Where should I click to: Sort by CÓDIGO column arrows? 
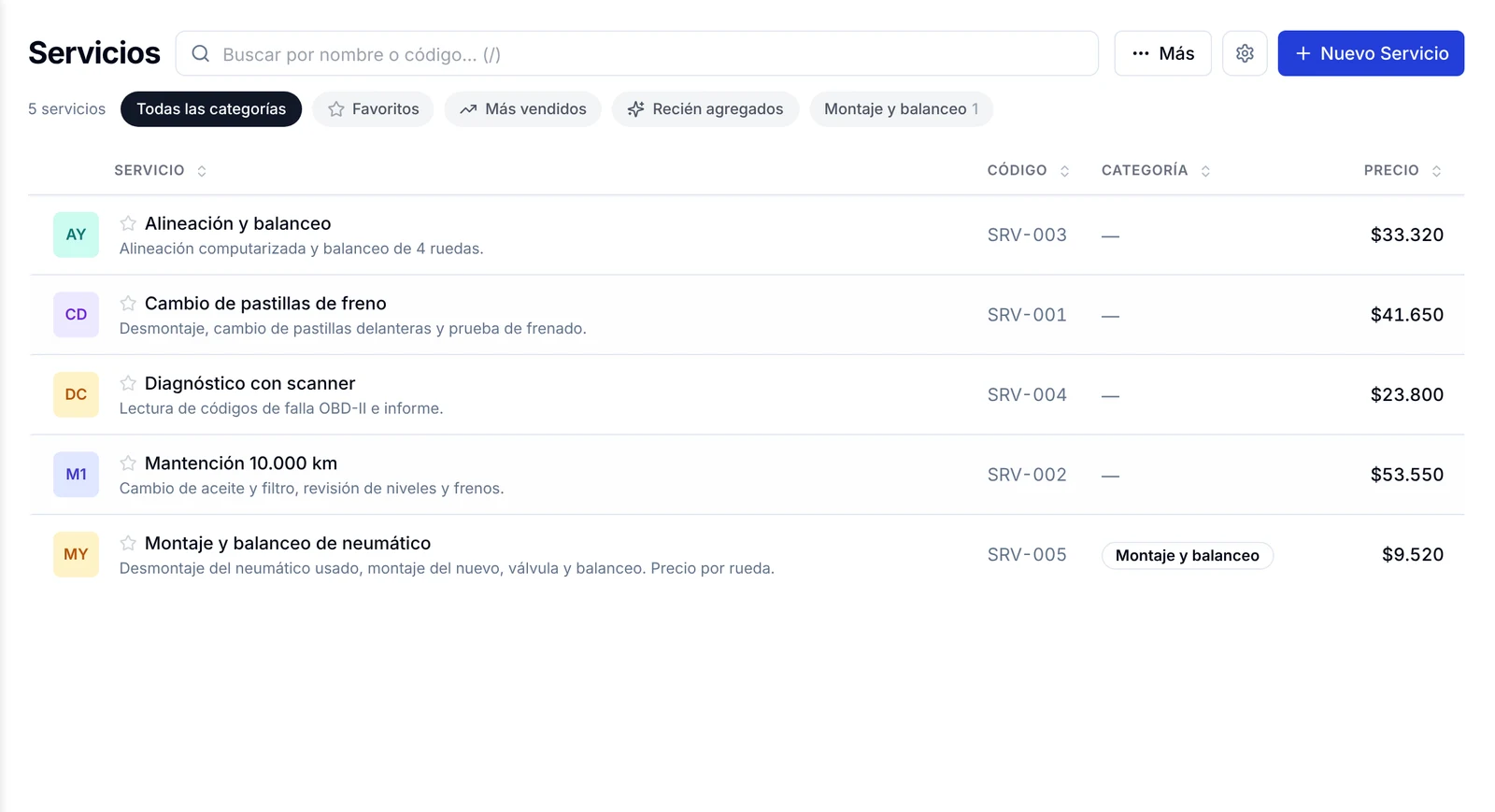[1064, 171]
